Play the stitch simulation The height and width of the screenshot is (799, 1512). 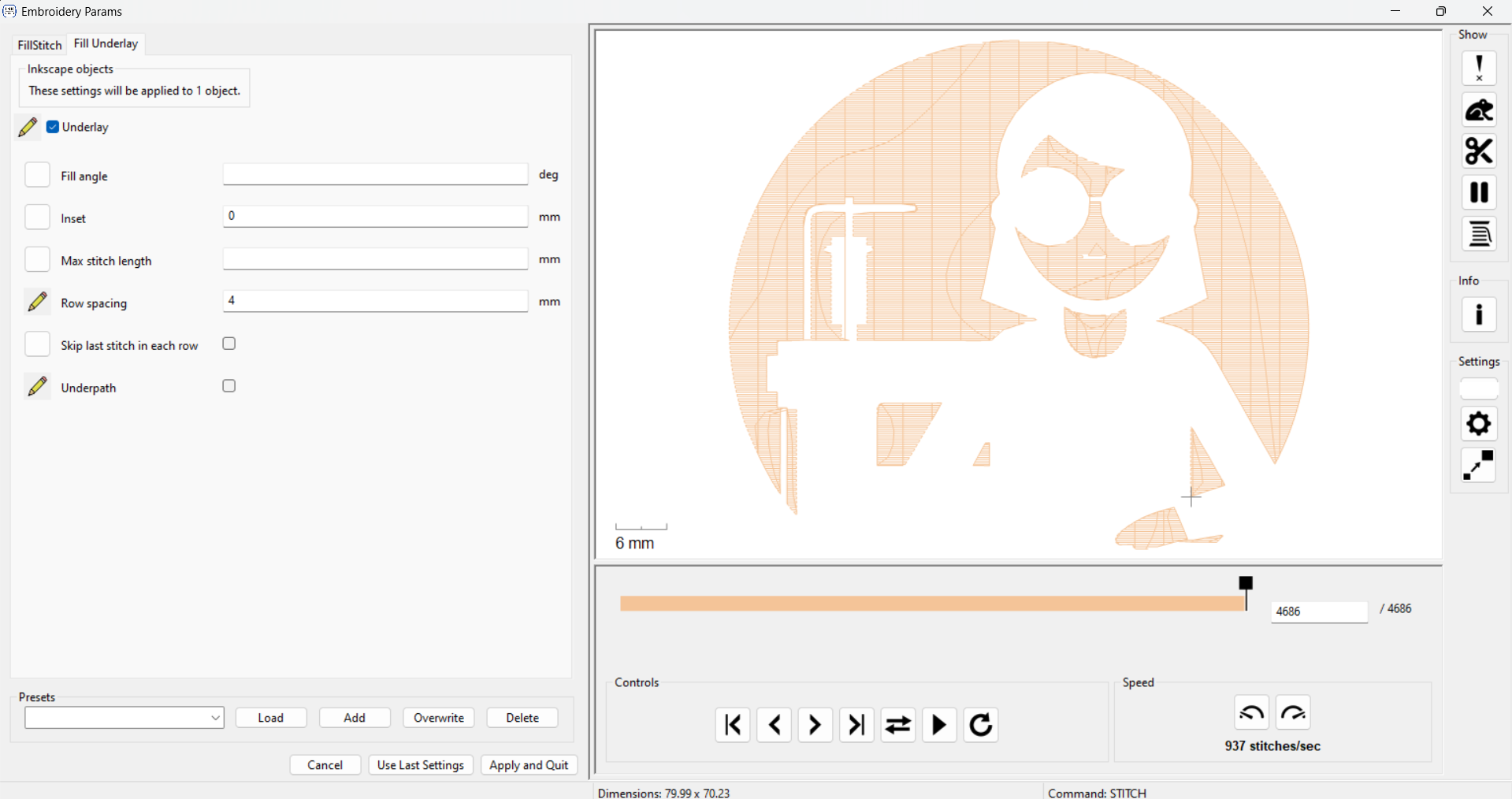[939, 725]
